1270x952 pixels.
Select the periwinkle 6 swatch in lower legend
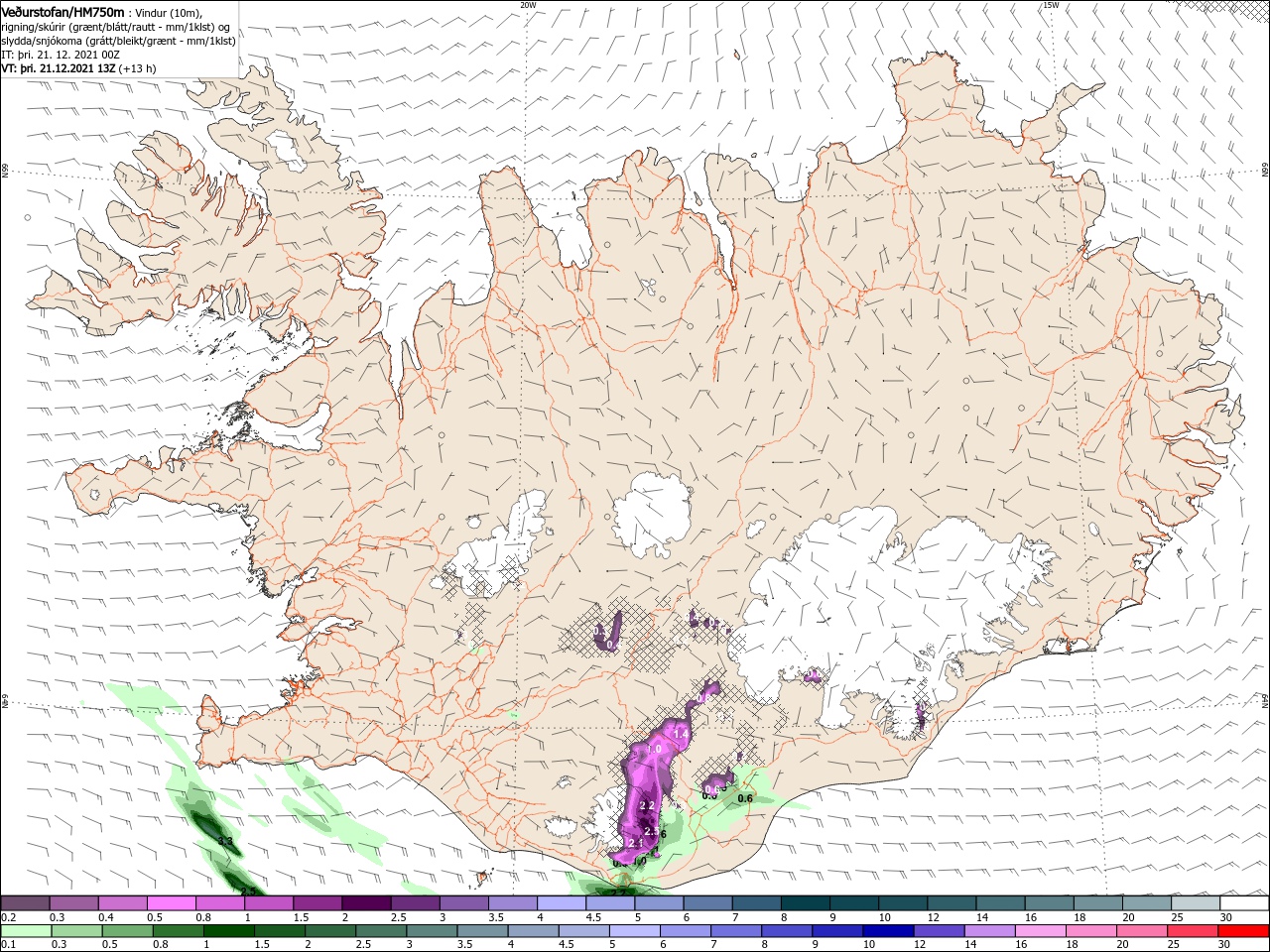(685, 930)
